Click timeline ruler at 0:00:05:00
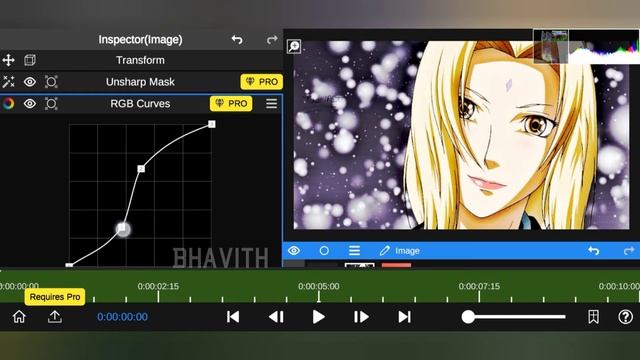Image resolution: width=640 pixels, height=360 pixels. point(318,287)
